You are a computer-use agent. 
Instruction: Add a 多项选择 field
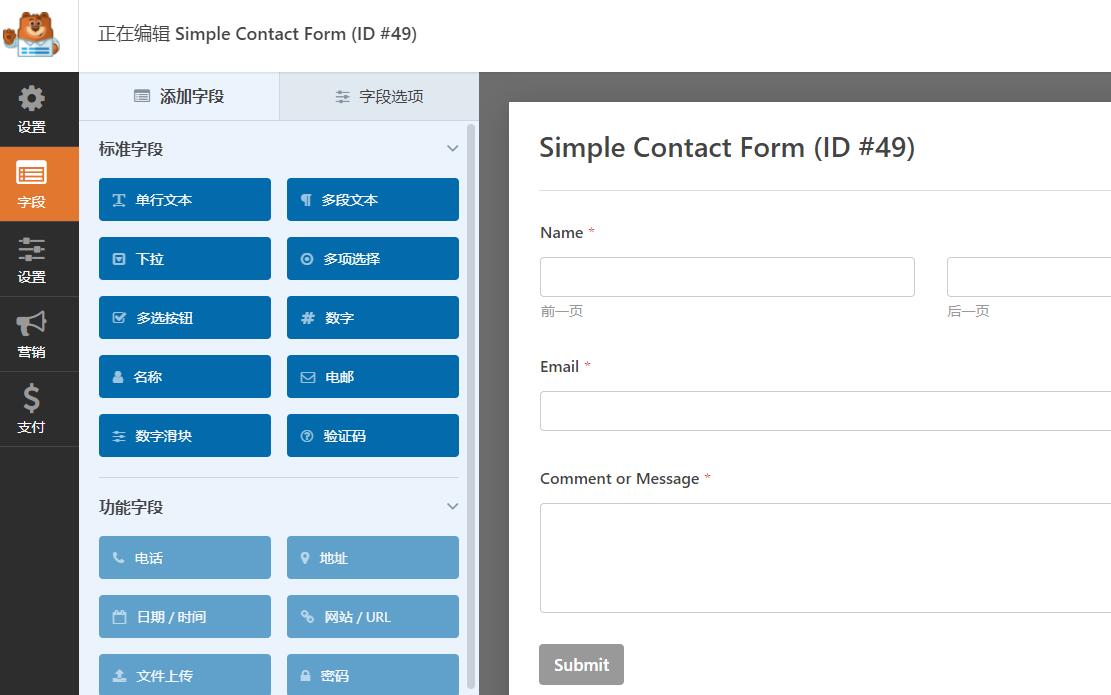[x=373, y=259]
